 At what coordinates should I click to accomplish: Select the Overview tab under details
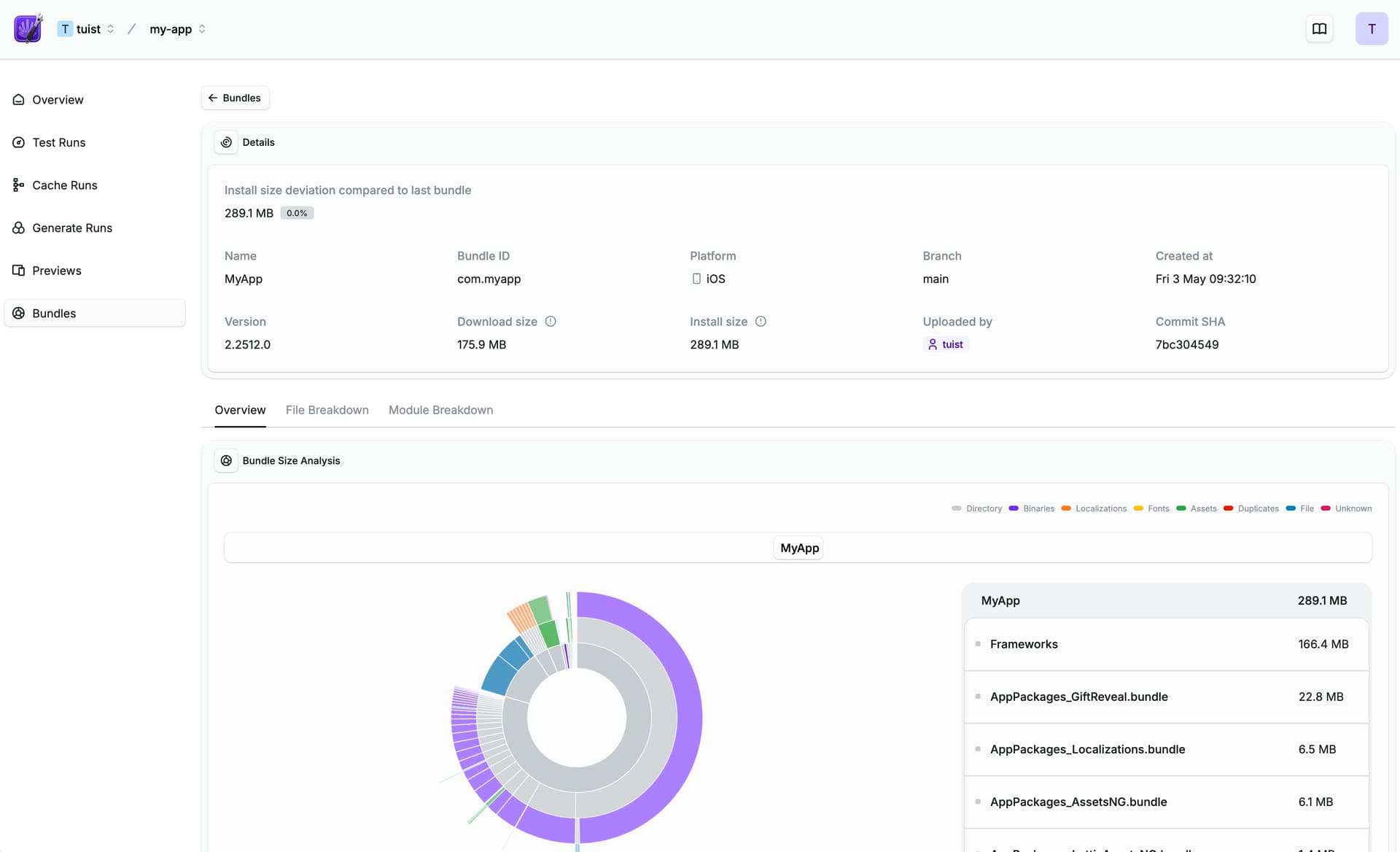pos(240,410)
